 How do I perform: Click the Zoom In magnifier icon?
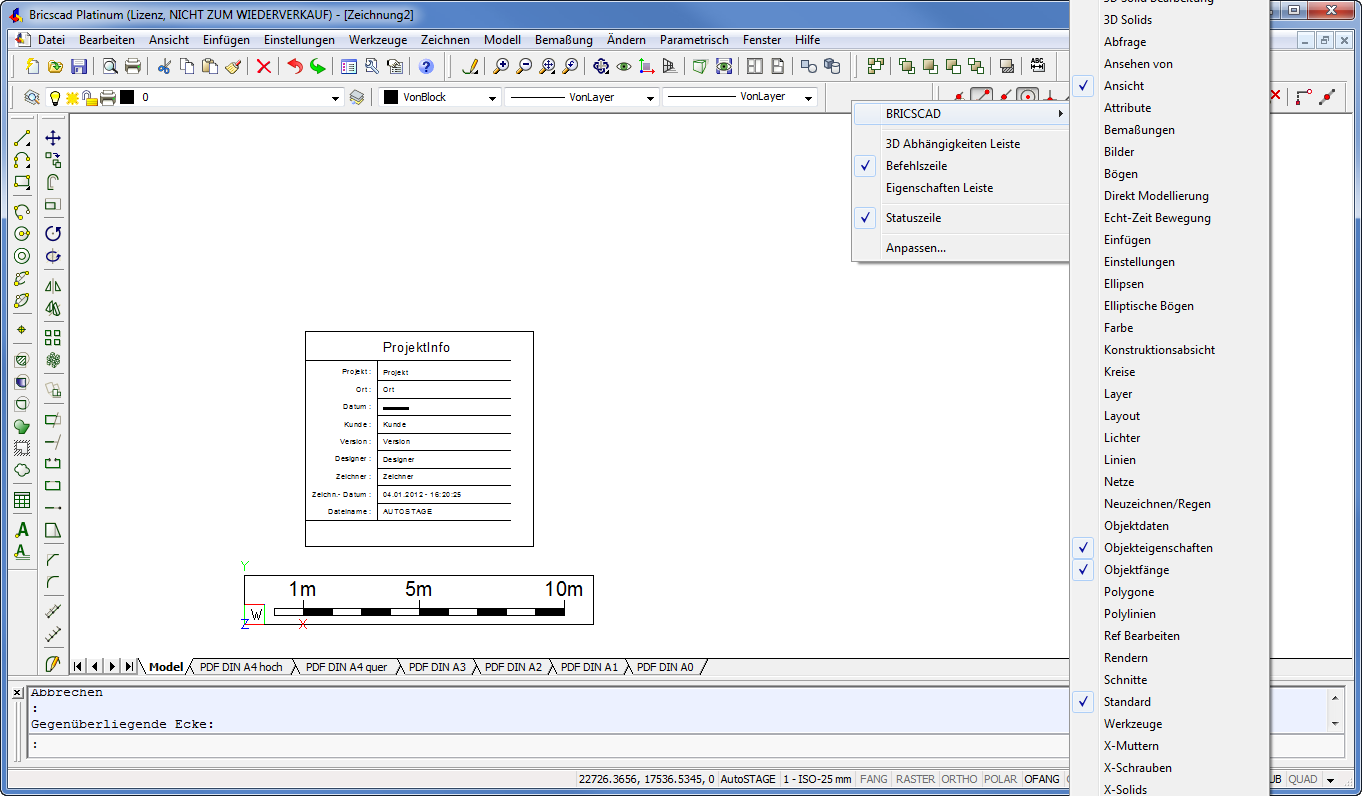point(500,67)
